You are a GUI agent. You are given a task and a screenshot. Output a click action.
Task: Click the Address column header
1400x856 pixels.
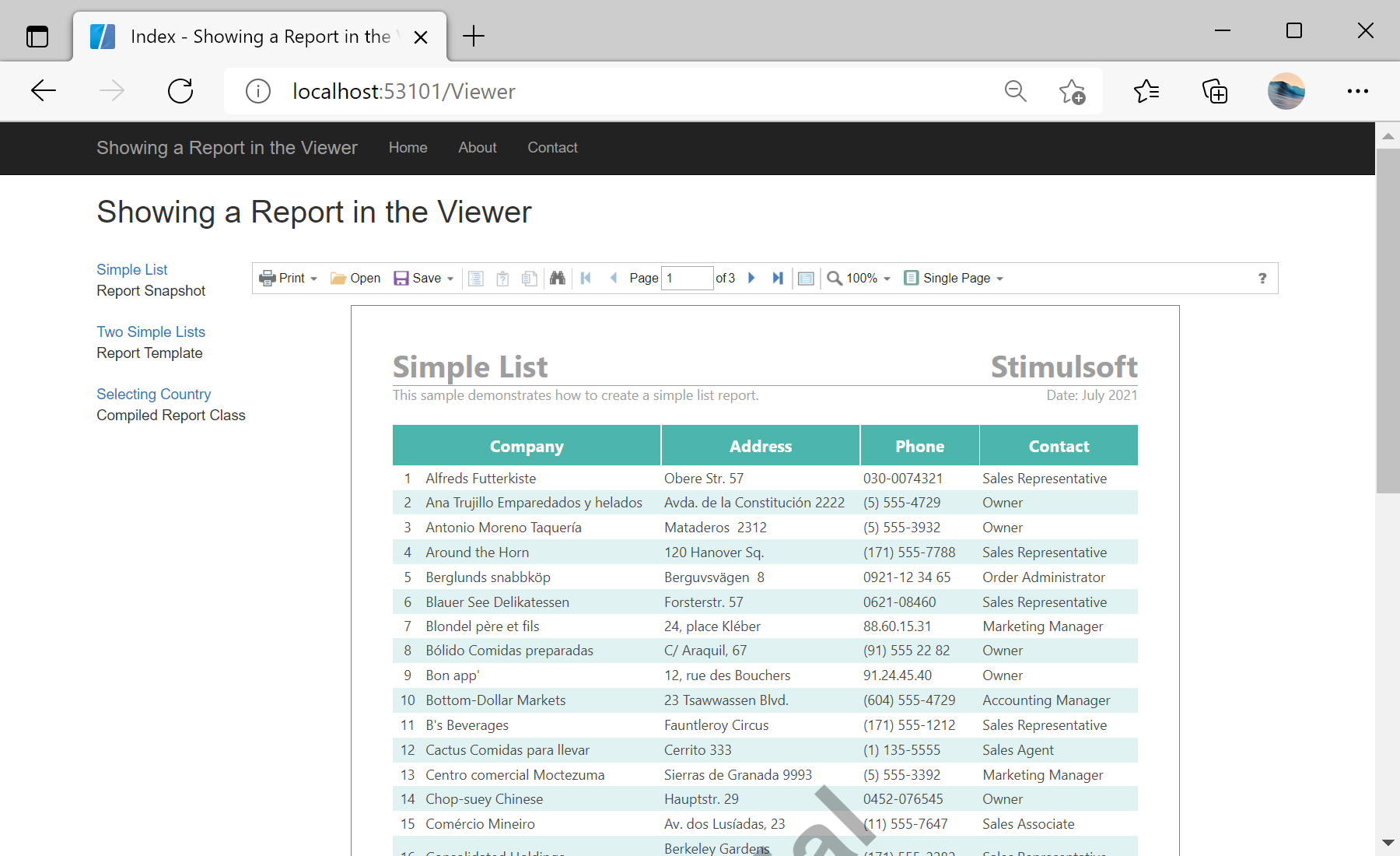(761, 446)
